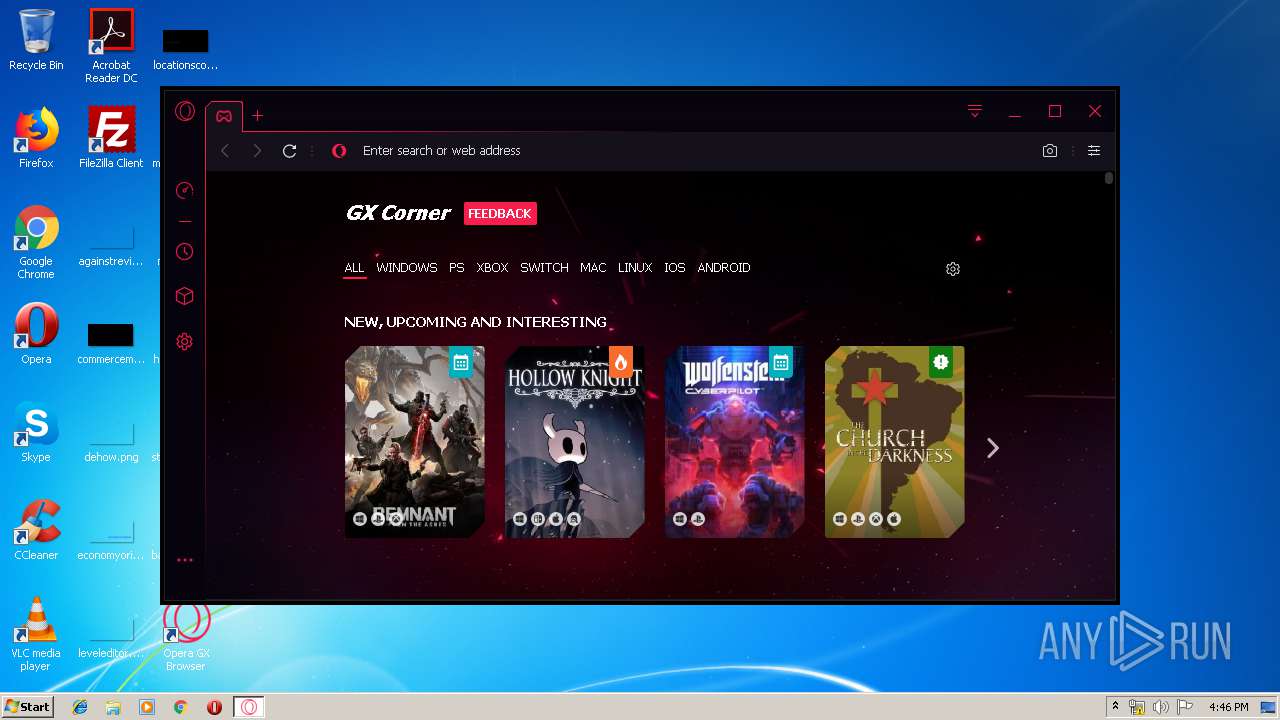
Task: Select the Opera desktop shortcut
Action: (x=36, y=334)
